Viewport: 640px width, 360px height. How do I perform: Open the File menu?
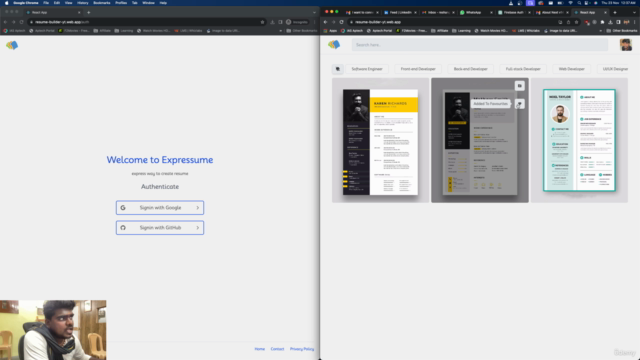tap(46, 3)
